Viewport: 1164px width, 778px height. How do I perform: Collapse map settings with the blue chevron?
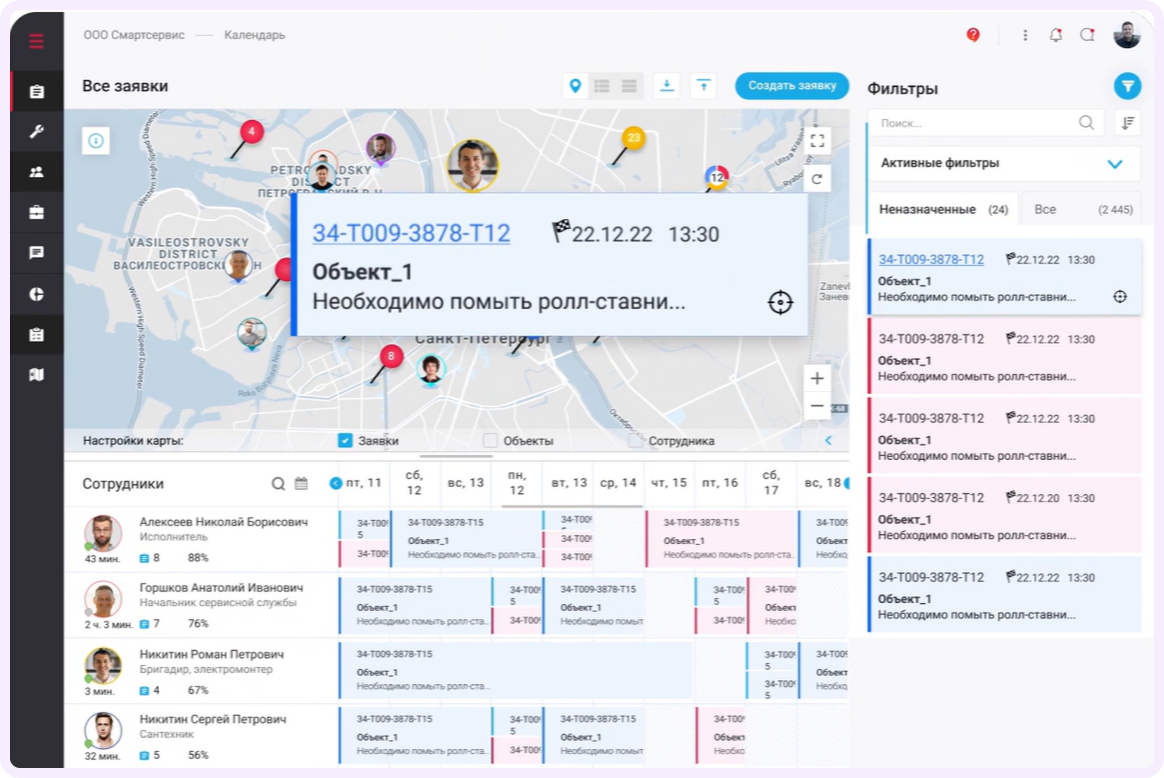(x=828, y=440)
